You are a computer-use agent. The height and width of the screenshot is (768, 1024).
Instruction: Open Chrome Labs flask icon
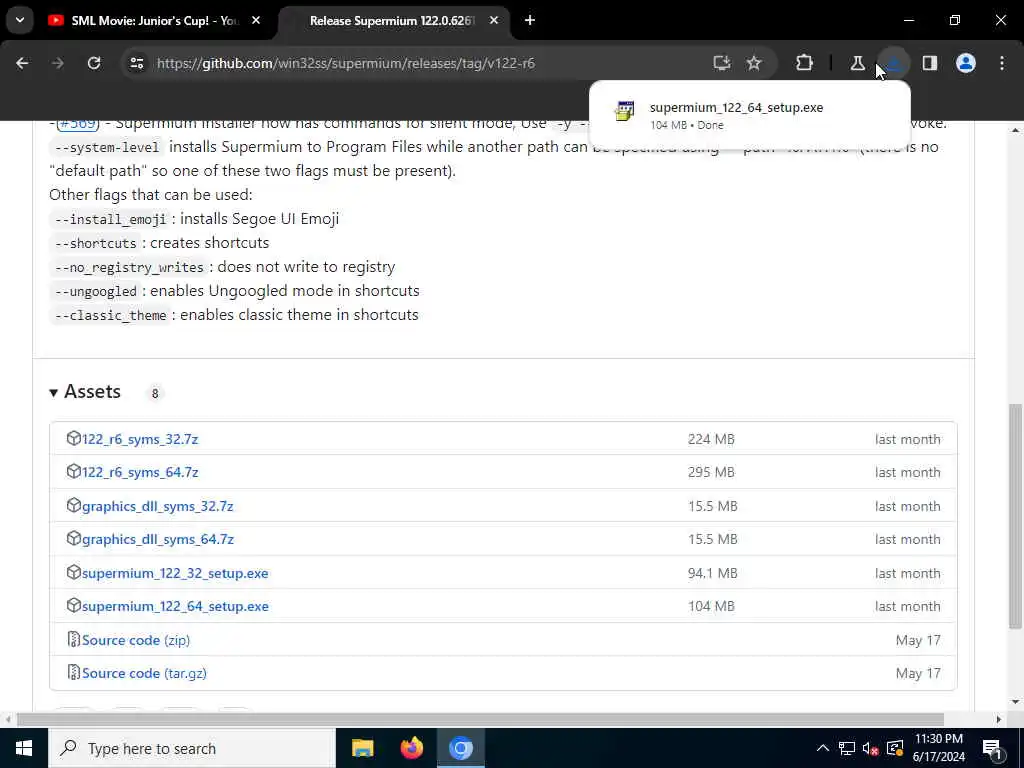(857, 63)
